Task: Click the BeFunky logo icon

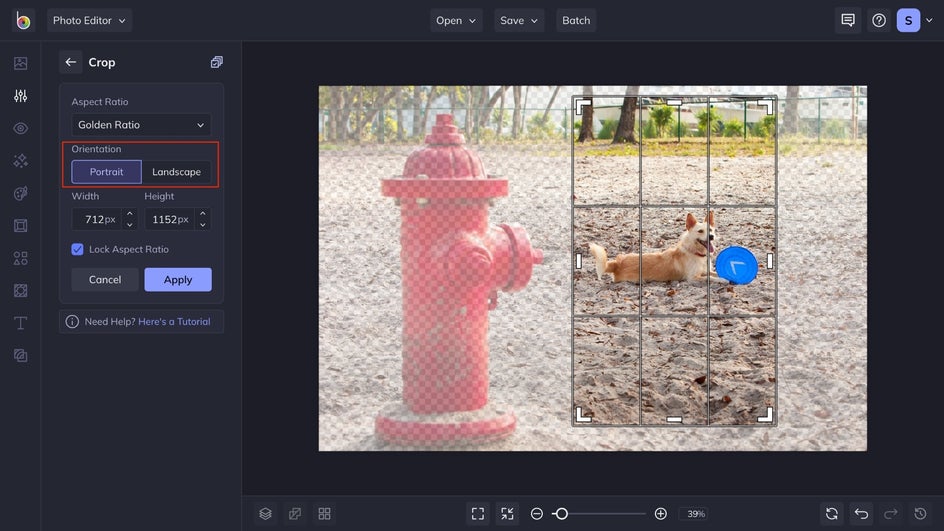Action: tap(23, 20)
